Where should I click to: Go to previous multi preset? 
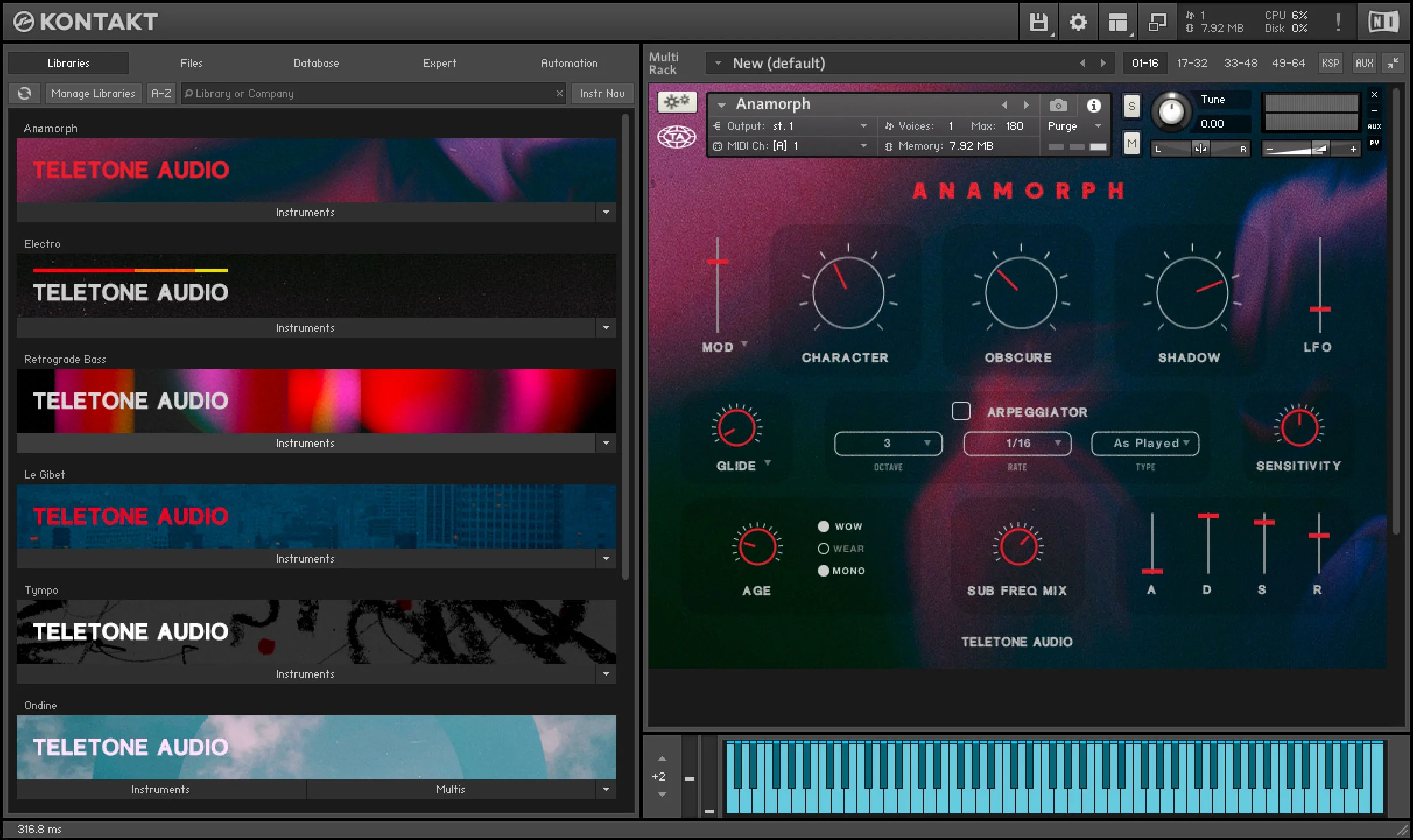point(1082,63)
